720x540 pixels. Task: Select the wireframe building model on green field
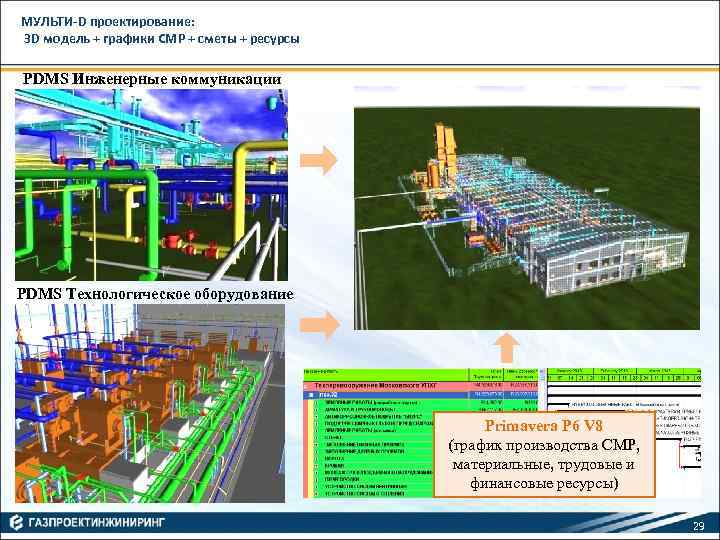(x=527, y=219)
